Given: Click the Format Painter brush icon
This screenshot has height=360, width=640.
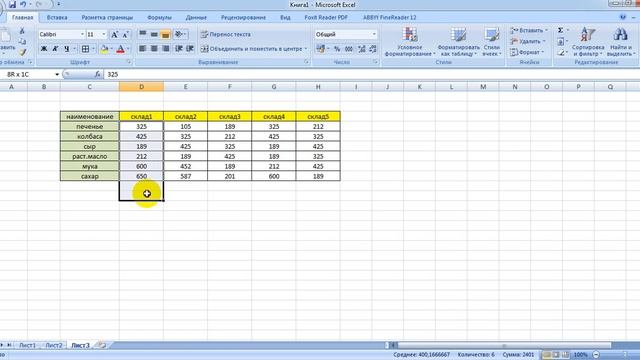Looking at the screenshot, I should pos(22,52).
